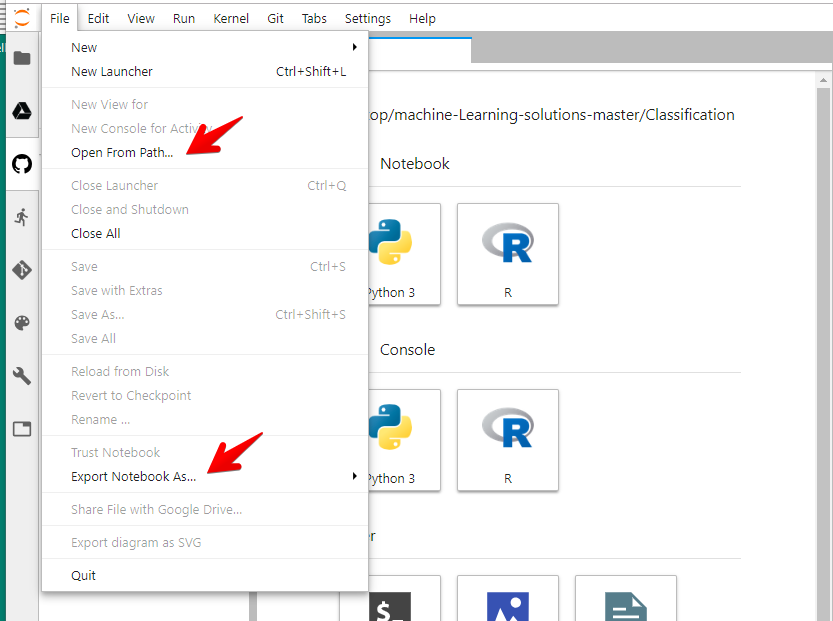Click the Console section heading
The width and height of the screenshot is (833, 621).
tap(407, 350)
